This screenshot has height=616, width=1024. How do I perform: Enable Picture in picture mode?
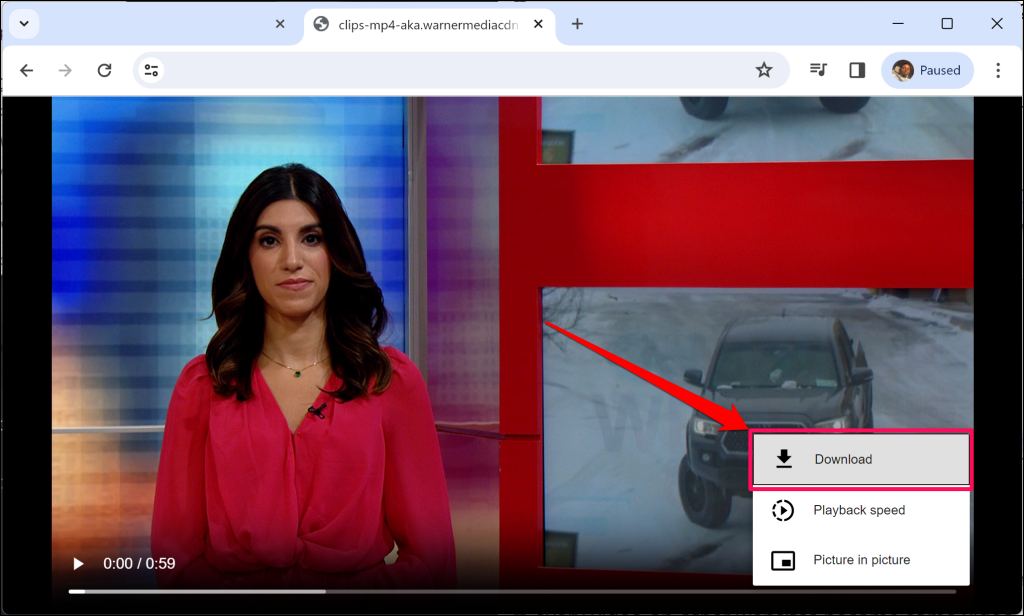pos(860,560)
